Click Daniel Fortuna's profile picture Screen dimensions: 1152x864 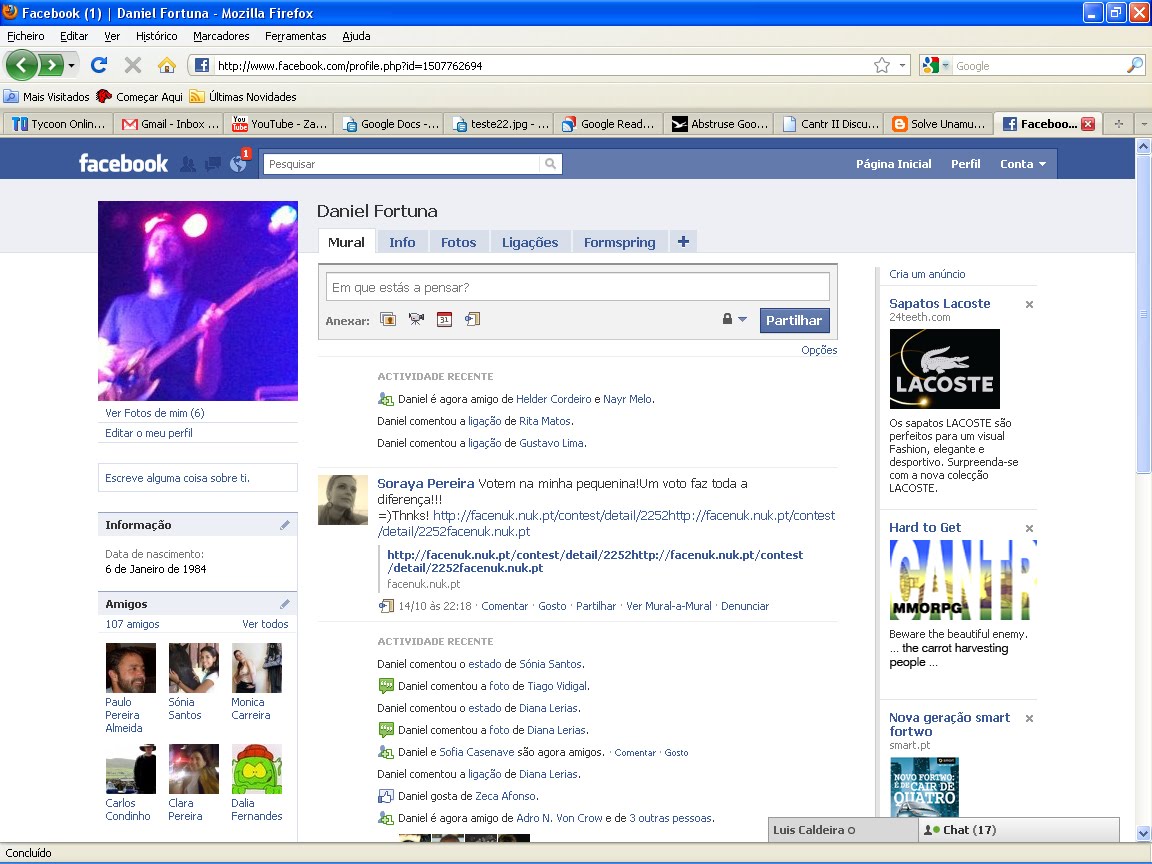click(198, 300)
